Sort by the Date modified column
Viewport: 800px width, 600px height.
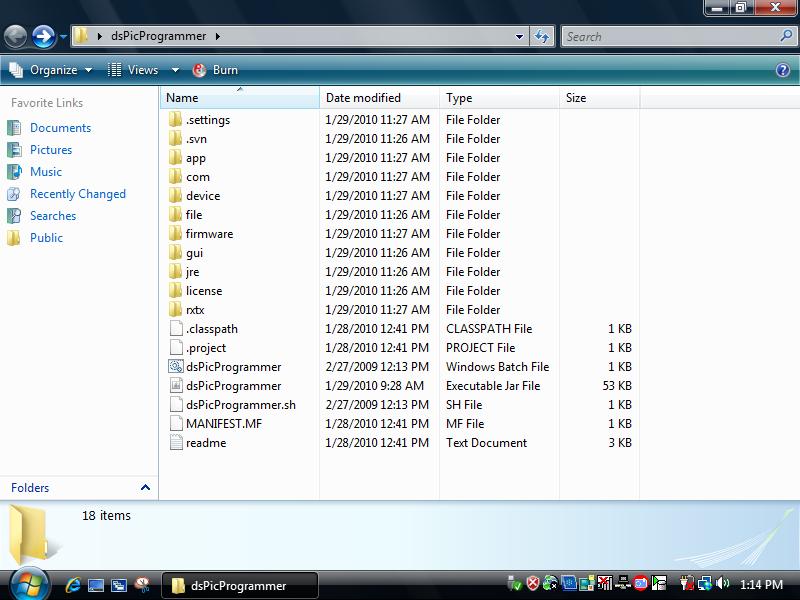(x=363, y=98)
